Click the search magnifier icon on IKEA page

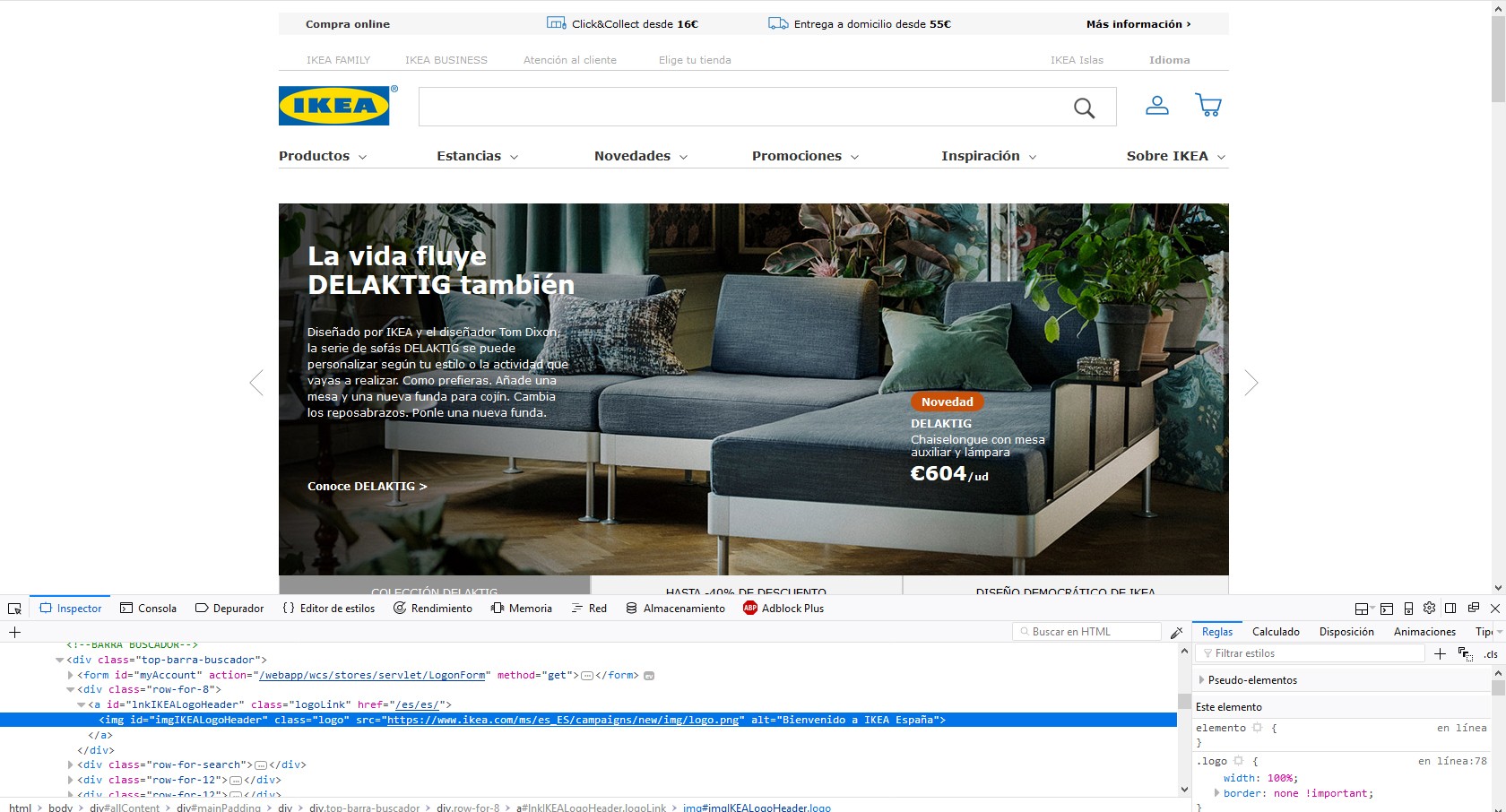point(1084,108)
